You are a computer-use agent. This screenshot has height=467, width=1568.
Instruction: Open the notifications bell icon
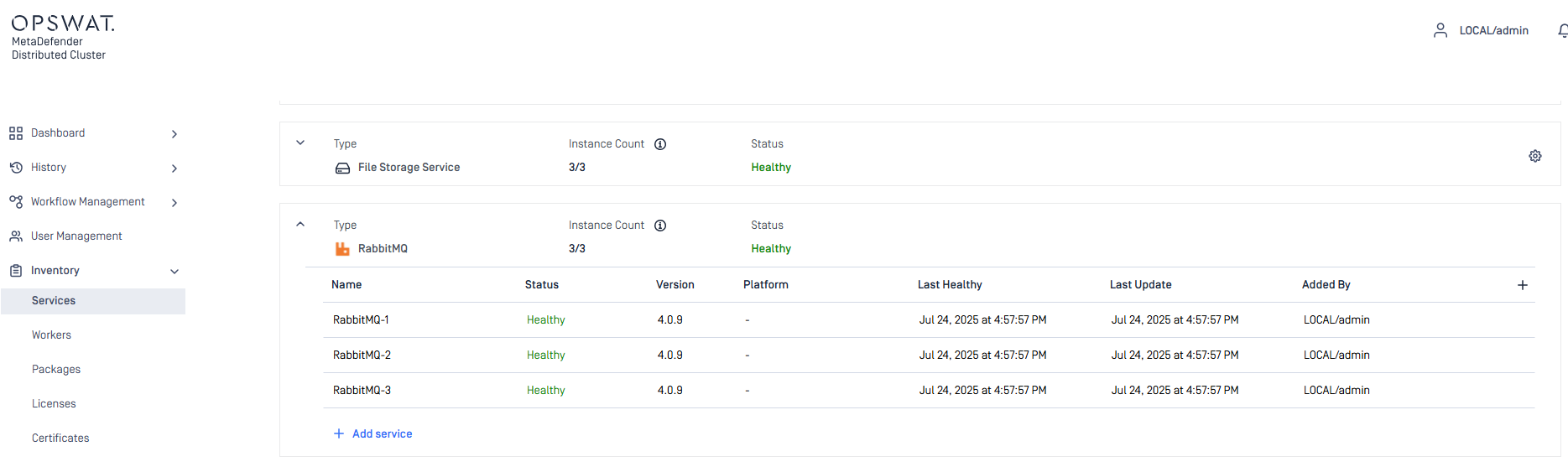[x=1563, y=31]
